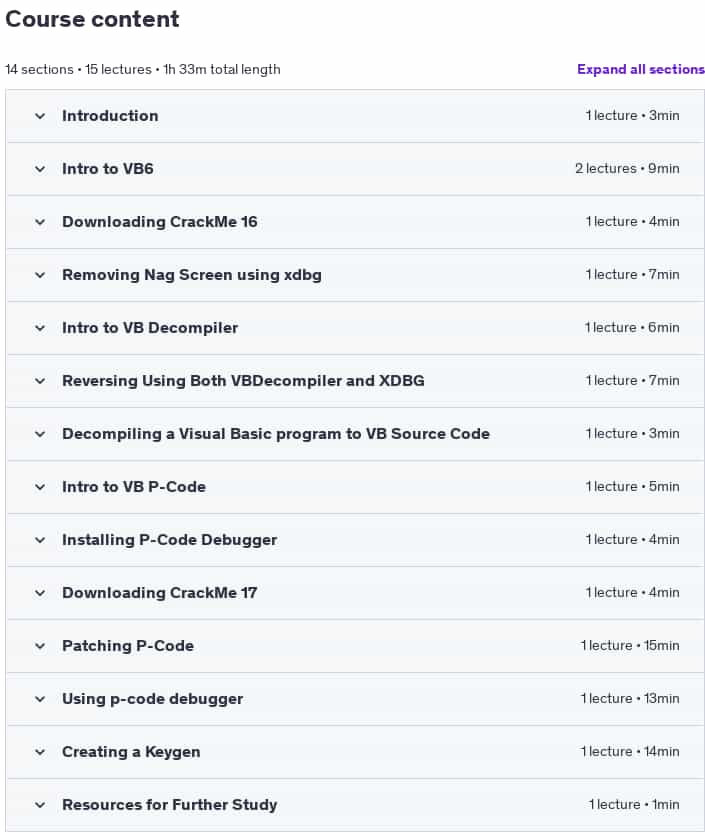705x832 pixels.
Task: Select Downloading CrackMe 17 title
Action: pos(160,593)
